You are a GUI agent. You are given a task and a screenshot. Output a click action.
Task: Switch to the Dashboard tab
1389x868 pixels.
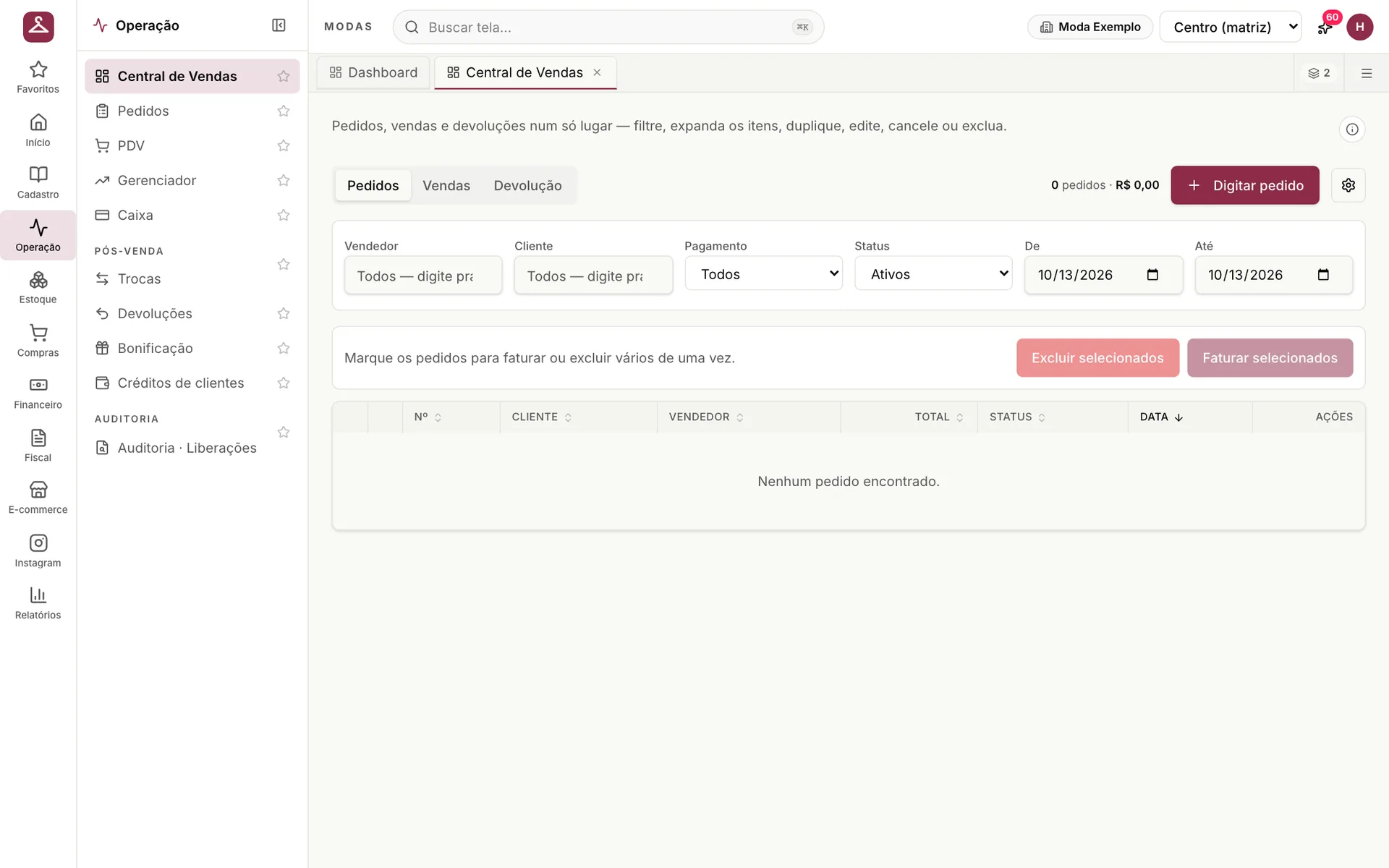tap(373, 72)
